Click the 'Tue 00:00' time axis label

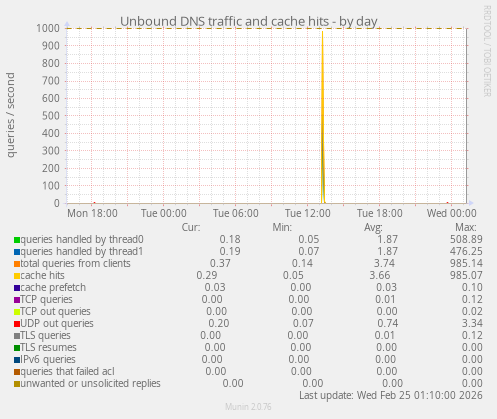(164, 213)
